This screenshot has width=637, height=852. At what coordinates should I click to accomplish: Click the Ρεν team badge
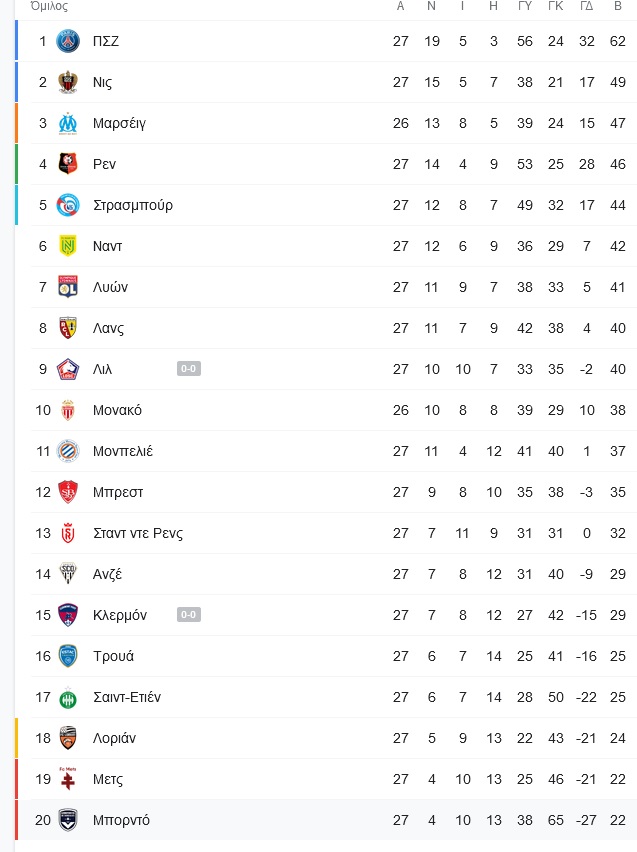(x=68, y=164)
